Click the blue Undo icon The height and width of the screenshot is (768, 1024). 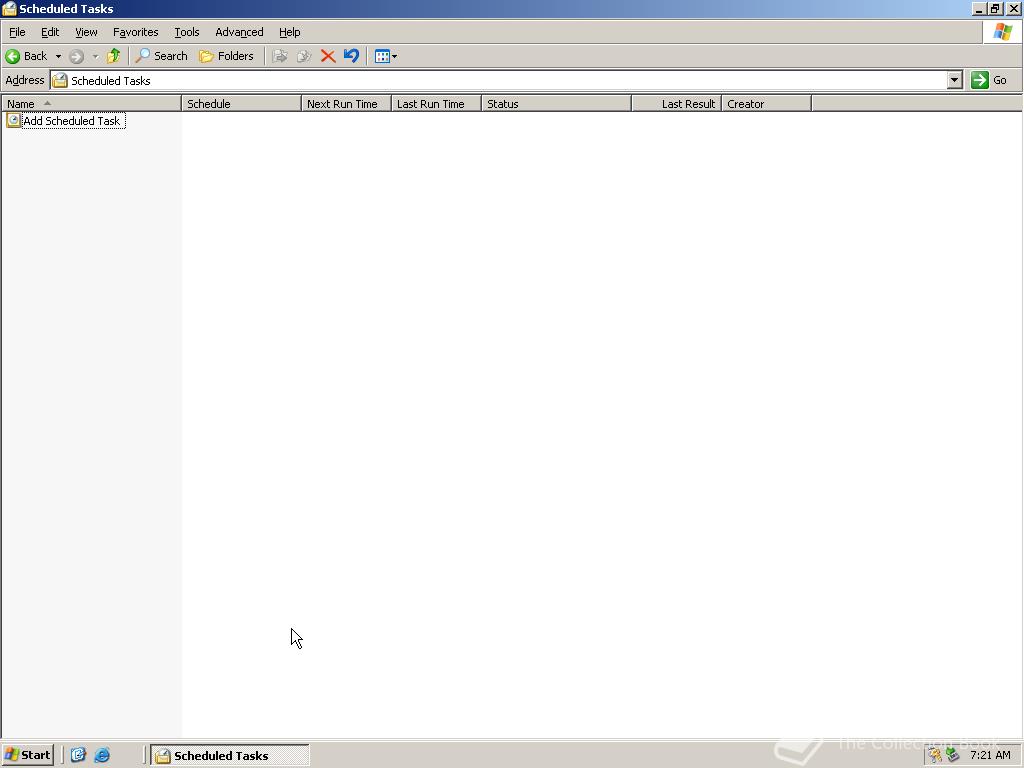tap(351, 56)
